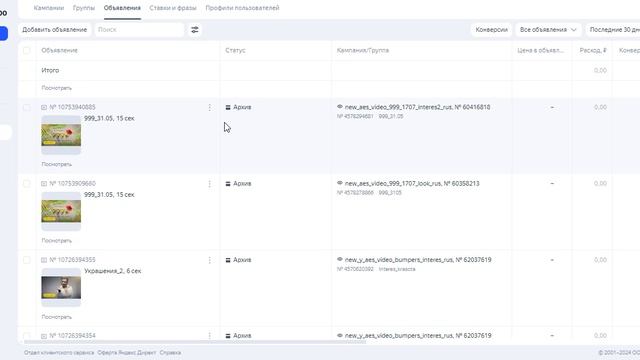Check the box for ad № 10726394355
This screenshot has height=360, width=640.
[27, 260]
